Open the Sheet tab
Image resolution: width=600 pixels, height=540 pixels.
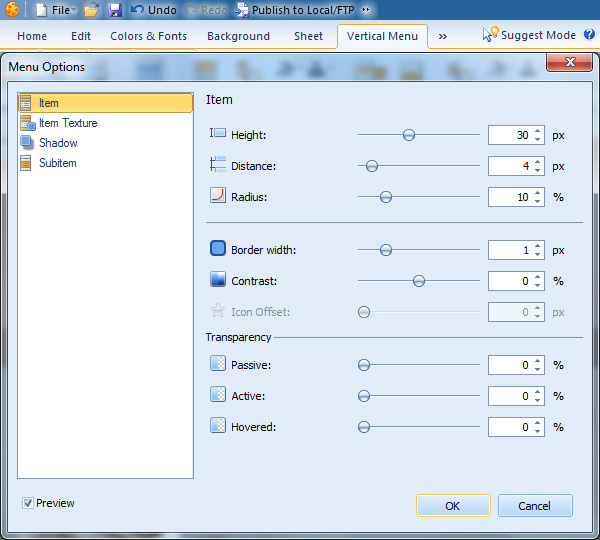coord(308,36)
